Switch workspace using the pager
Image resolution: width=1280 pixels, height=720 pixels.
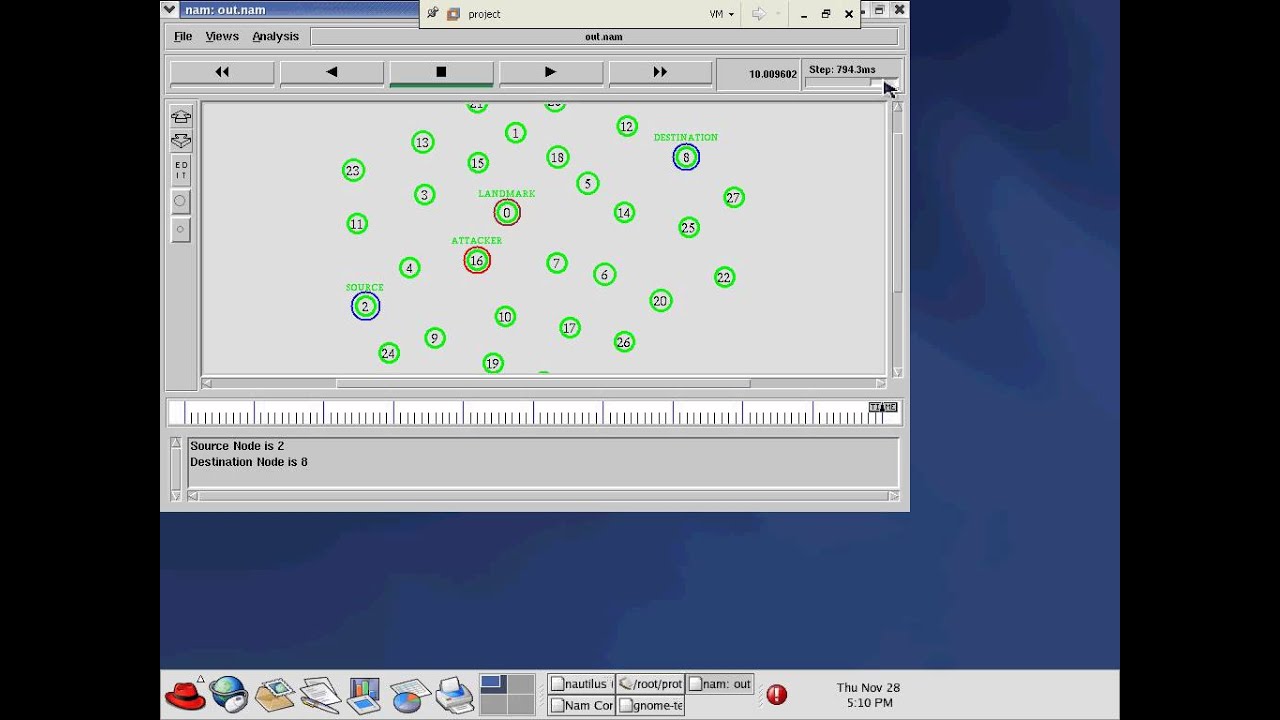pyautogui.click(x=508, y=694)
